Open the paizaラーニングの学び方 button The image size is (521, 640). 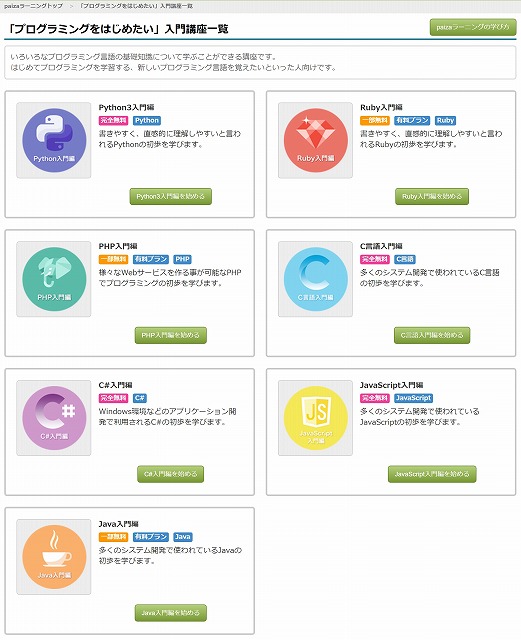(x=473, y=27)
